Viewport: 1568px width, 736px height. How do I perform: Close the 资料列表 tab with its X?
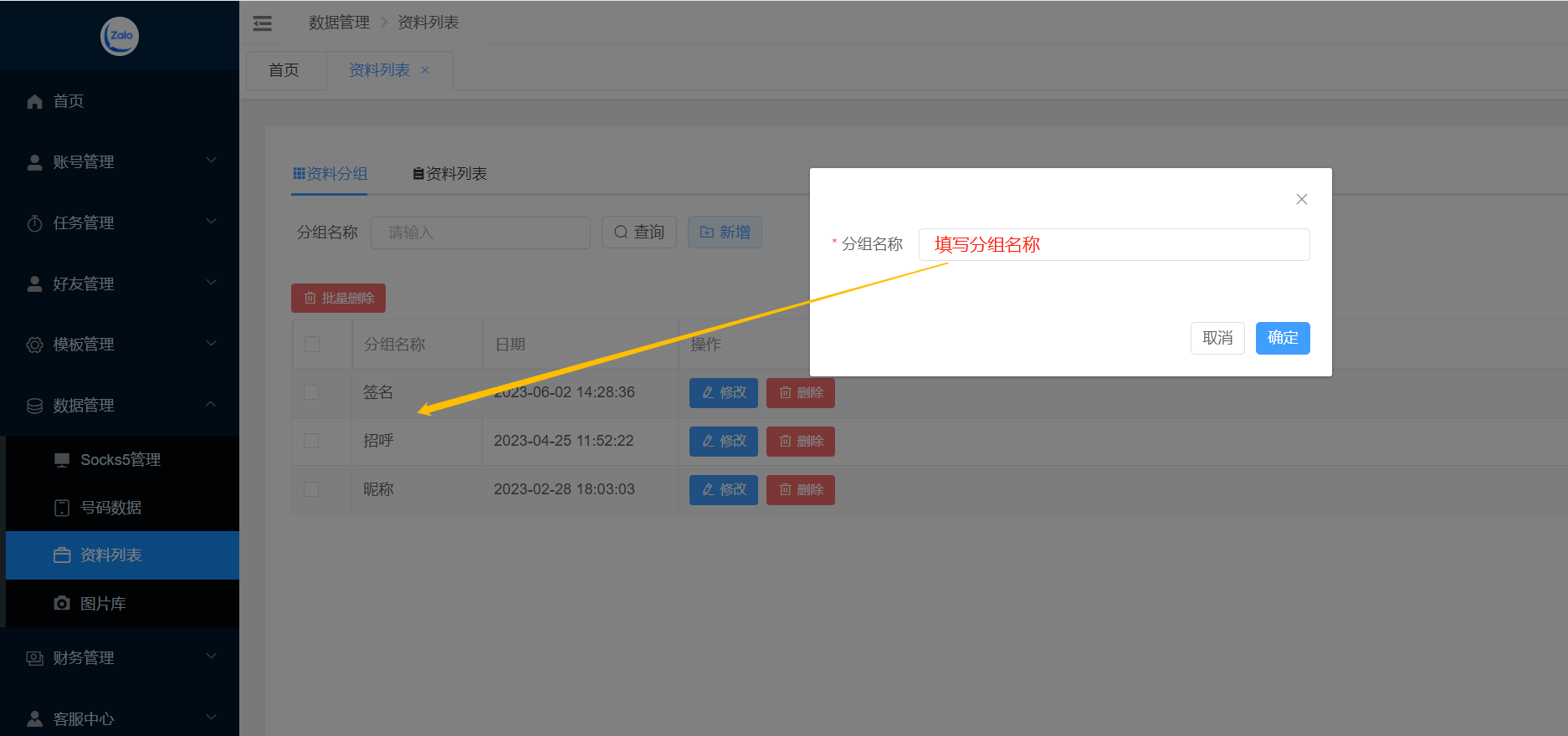coord(425,70)
